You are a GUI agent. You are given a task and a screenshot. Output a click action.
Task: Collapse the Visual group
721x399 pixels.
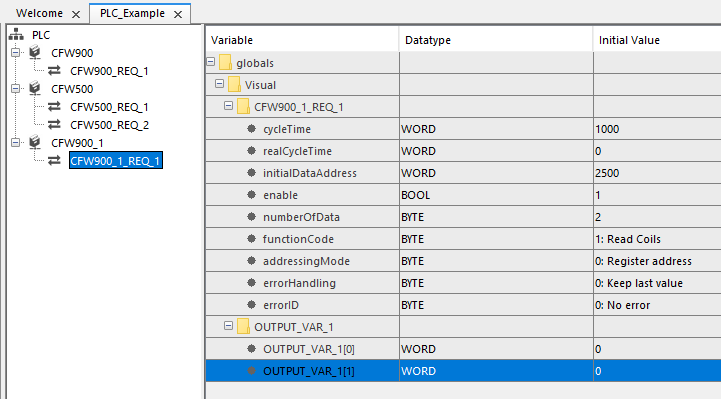pos(219,84)
